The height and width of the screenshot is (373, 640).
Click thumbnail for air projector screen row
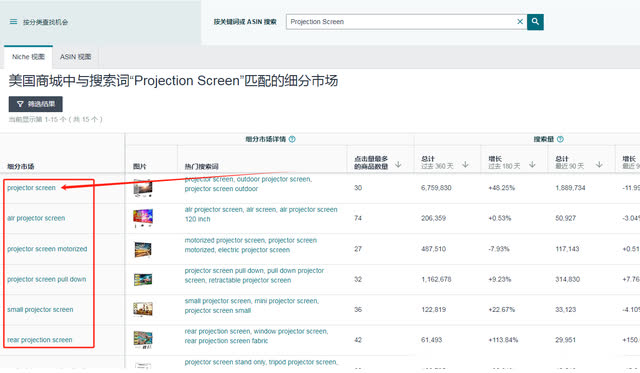(143, 218)
